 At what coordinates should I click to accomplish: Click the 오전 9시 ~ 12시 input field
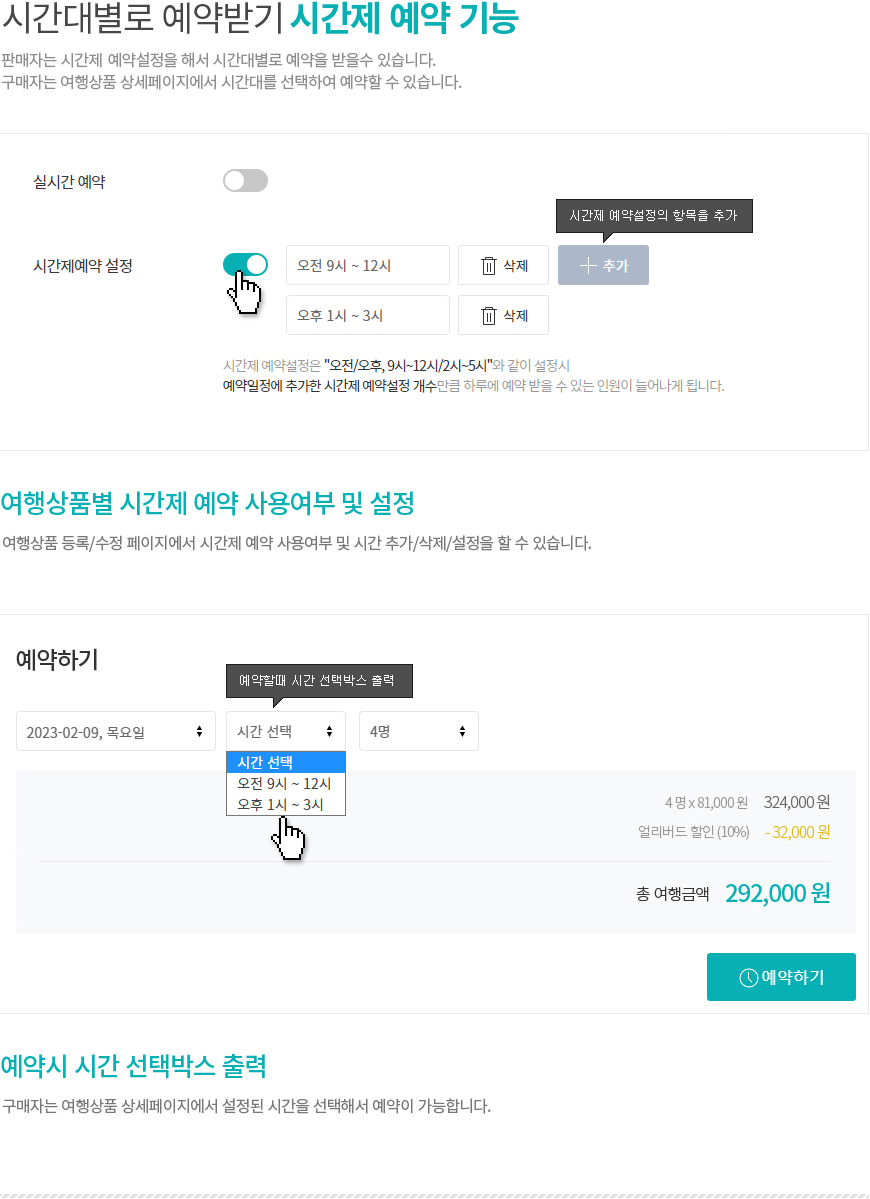[368, 265]
